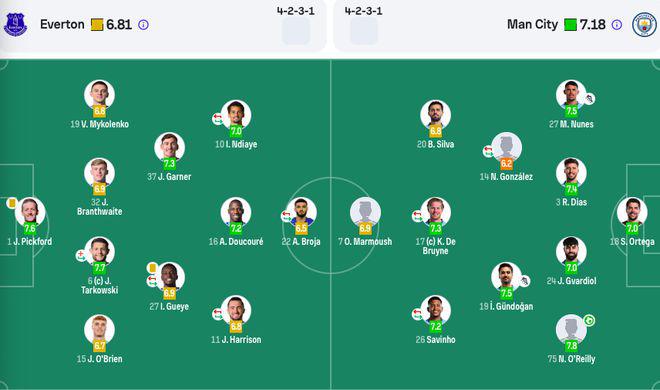Open A. Doucouré player name link
The height and width of the screenshot is (390, 660).
(x=236, y=241)
